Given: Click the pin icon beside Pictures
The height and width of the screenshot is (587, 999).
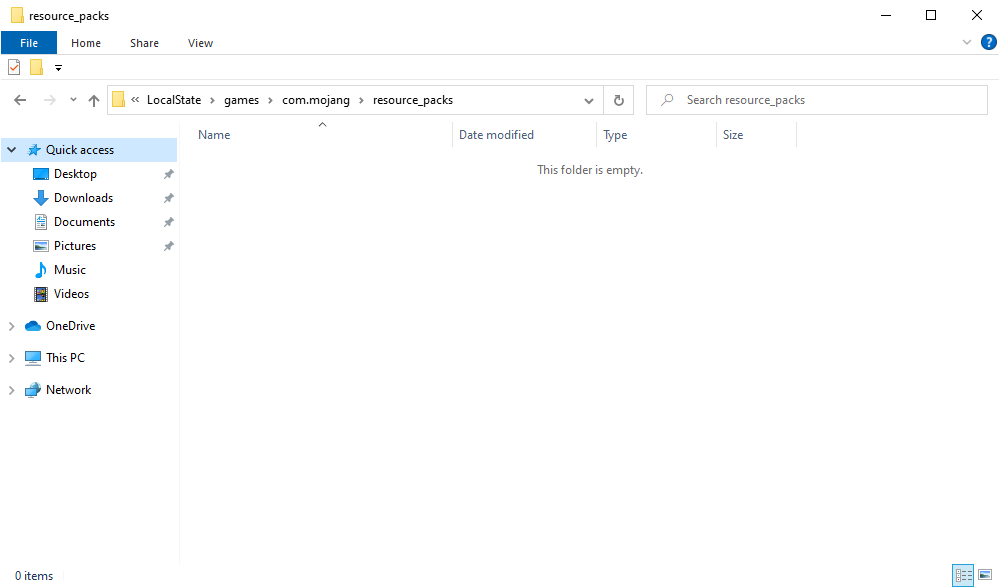Looking at the screenshot, I should coord(168,246).
